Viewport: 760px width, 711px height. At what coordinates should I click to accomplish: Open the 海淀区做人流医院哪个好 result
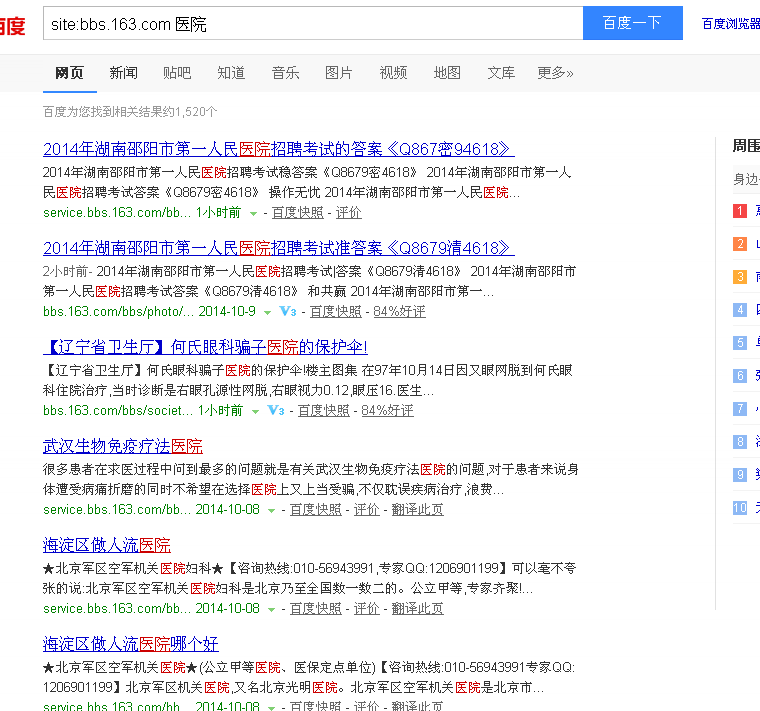pos(130,644)
